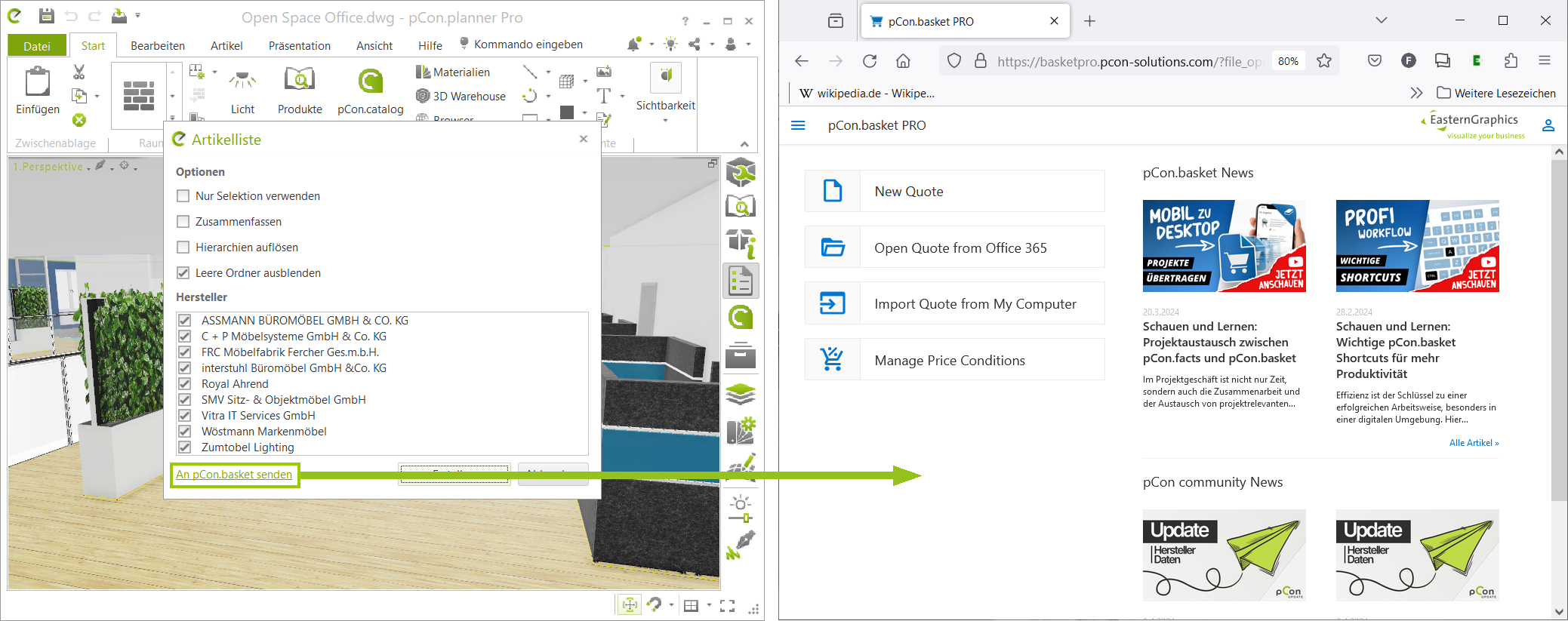Click the Save icon in pCon.planner title bar
Image resolution: width=1568 pixels, height=621 pixels.
[x=47, y=15]
